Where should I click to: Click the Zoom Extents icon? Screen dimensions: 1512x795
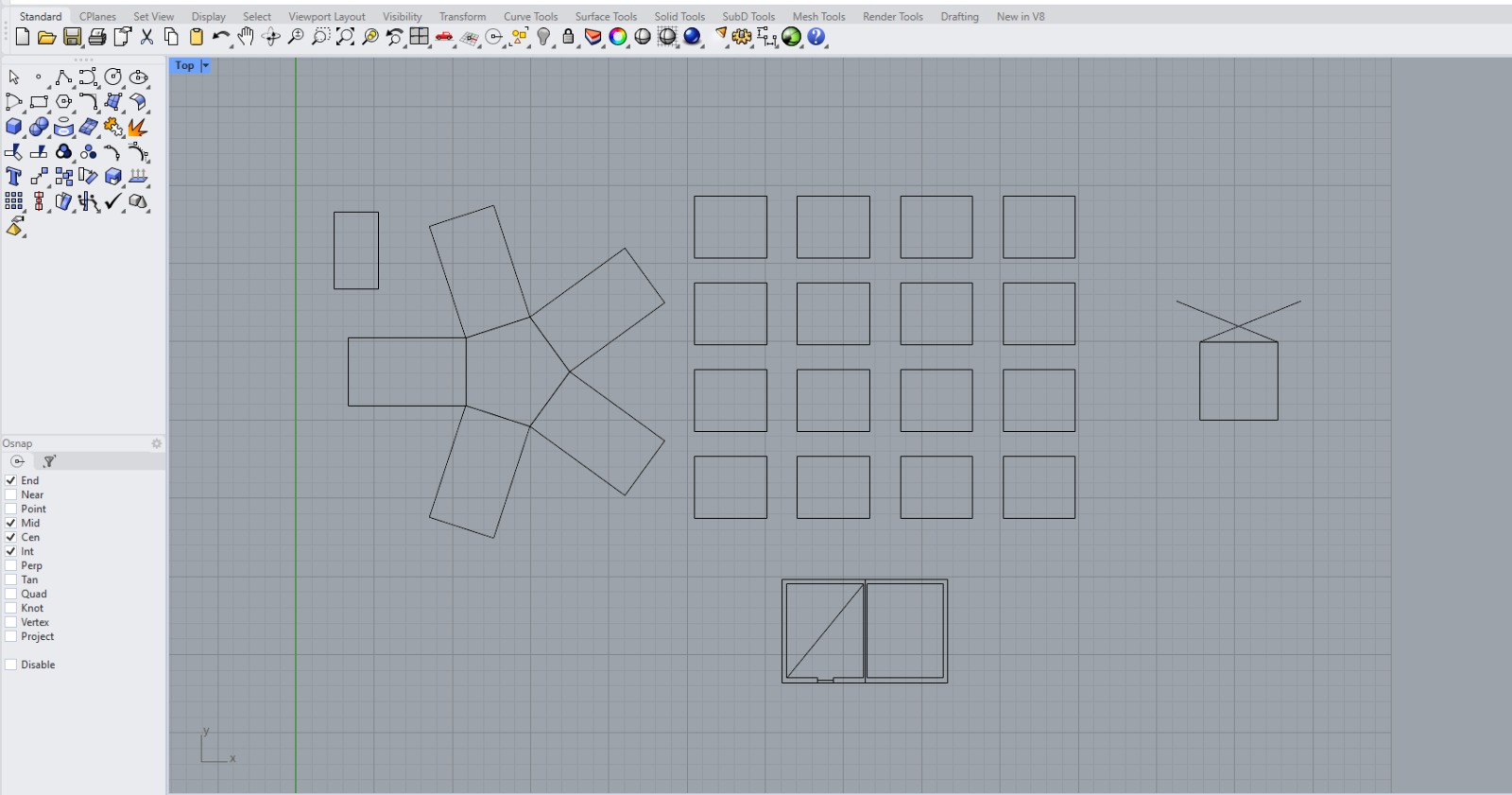tap(345, 37)
